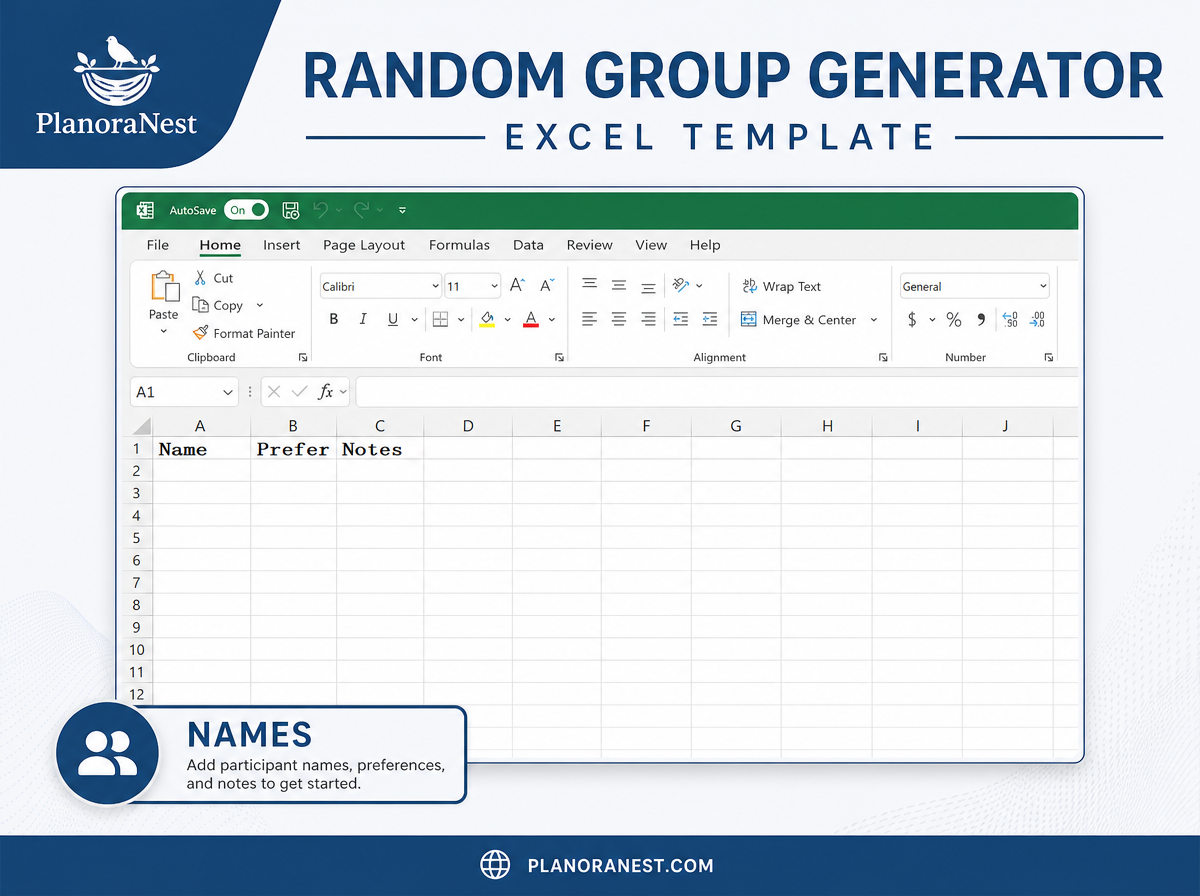This screenshot has height=896, width=1200.
Task: Click Increase Font Size icon
Action: (517, 286)
